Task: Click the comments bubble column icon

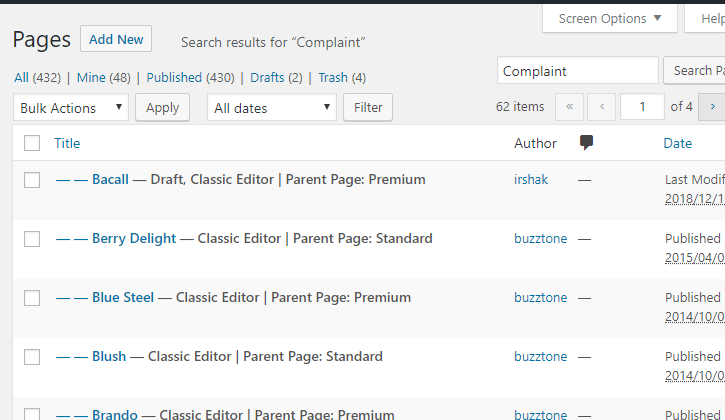Action: pos(586,143)
